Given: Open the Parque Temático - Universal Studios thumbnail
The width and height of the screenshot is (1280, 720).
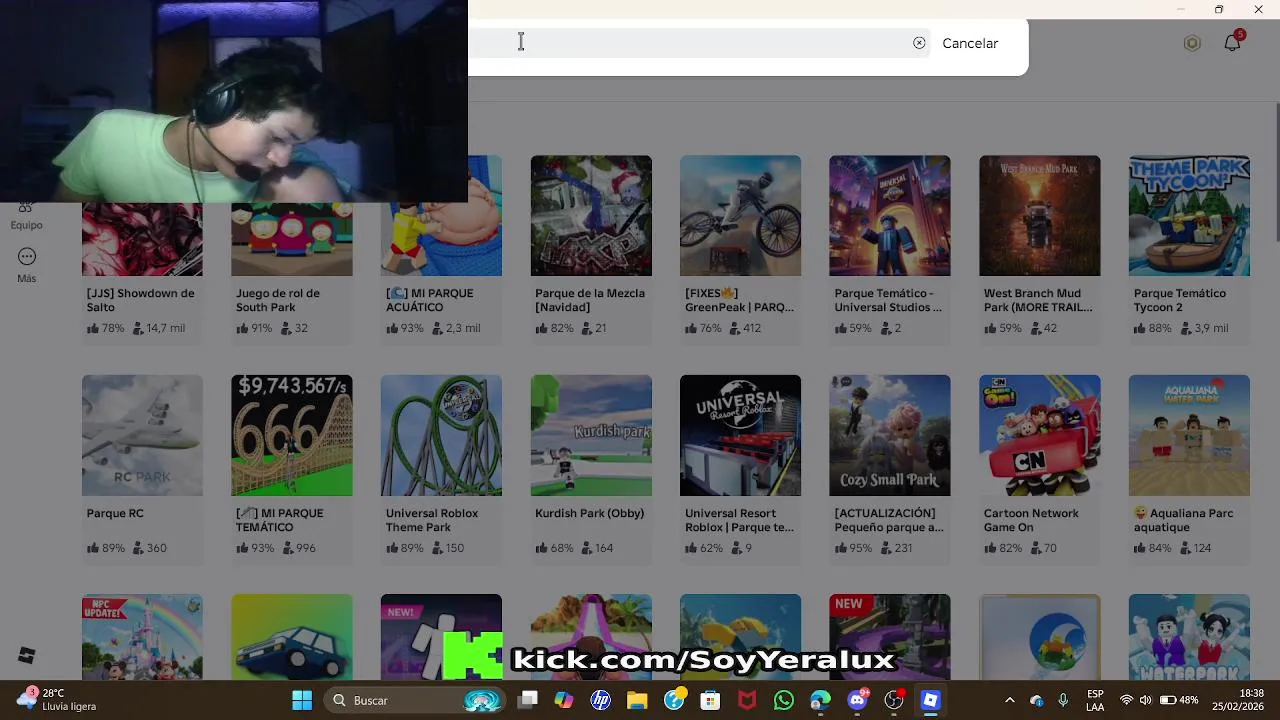Looking at the screenshot, I should [x=890, y=215].
